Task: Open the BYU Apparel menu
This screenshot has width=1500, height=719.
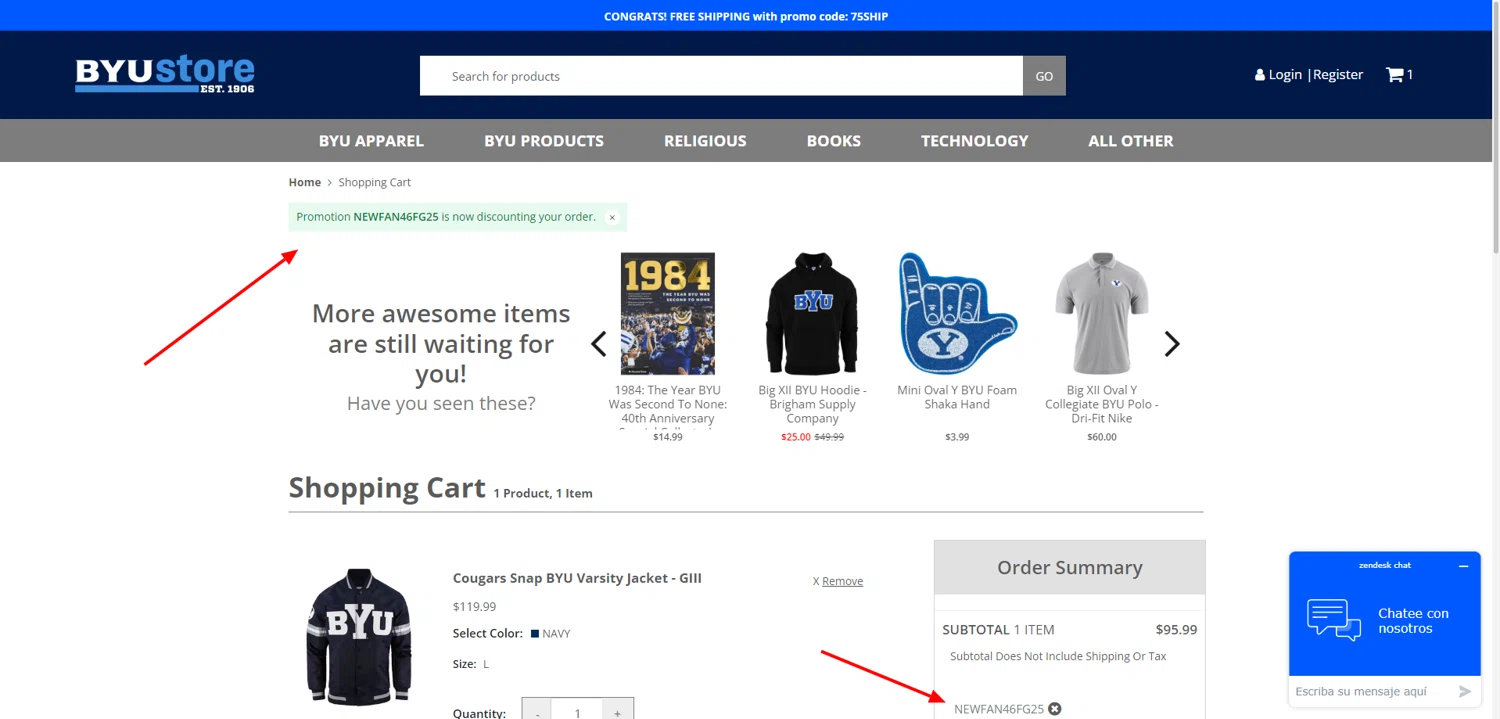Action: pyautogui.click(x=371, y=141)
